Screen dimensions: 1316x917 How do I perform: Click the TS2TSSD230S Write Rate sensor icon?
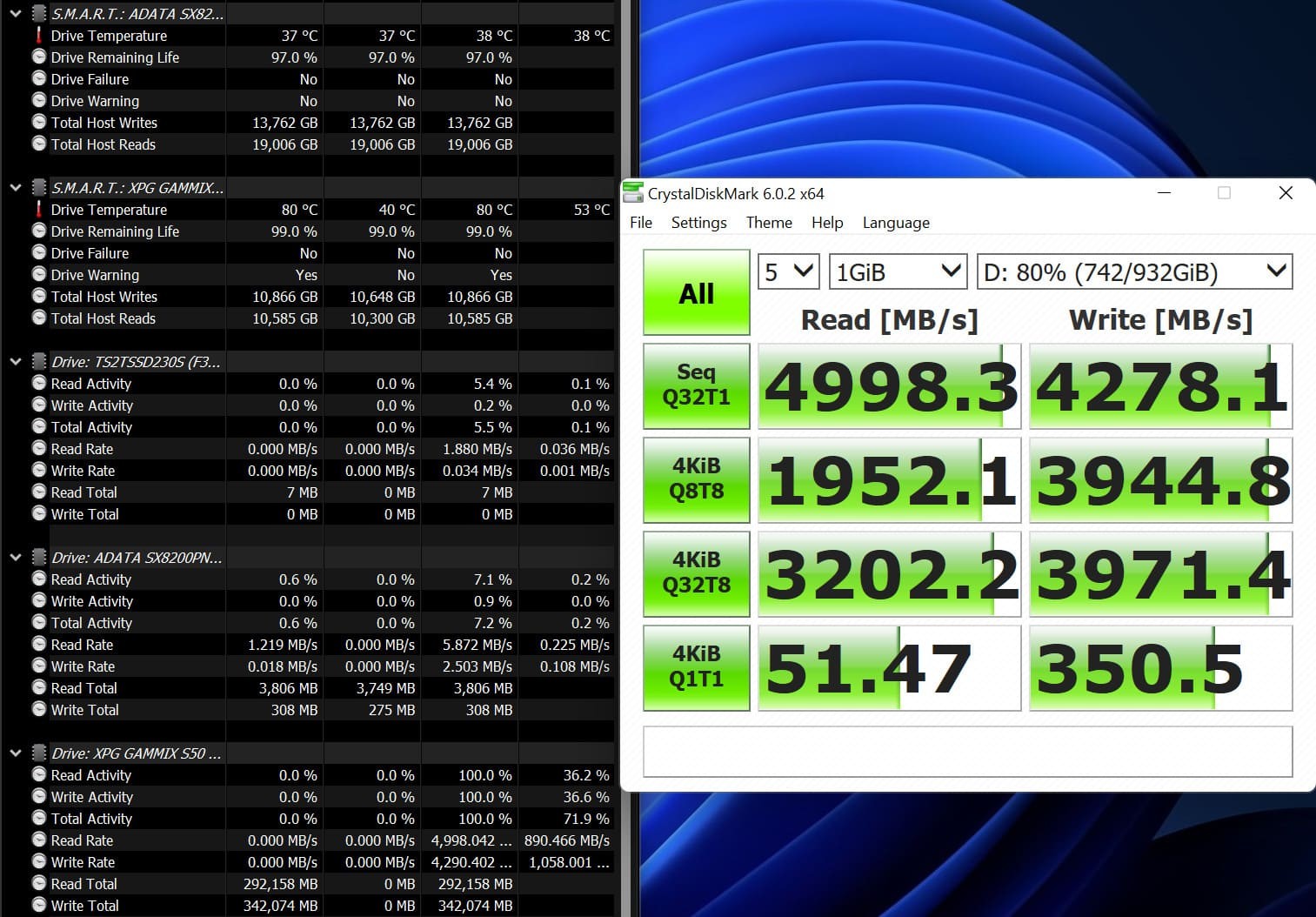[38, 470]
